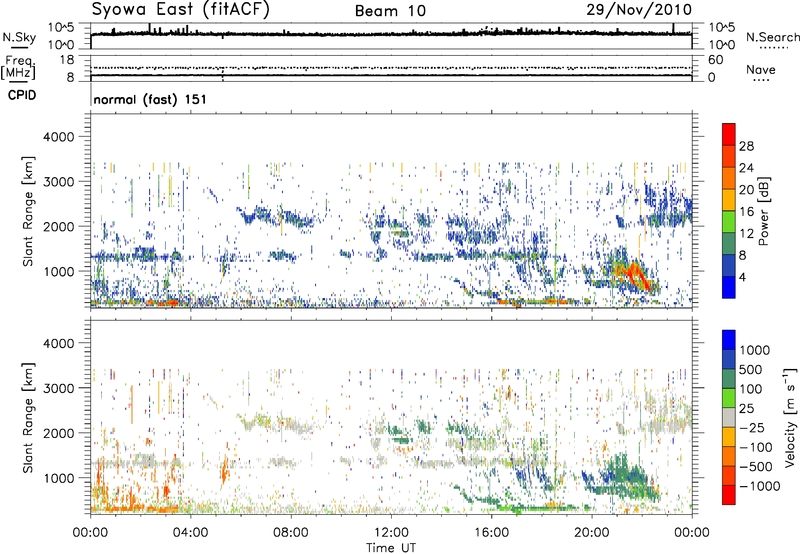Click the '4000' label on power plot
Image resolution: width=800 pixels, height=554 pixels.
pyautogui.click(x=58, y=137)
